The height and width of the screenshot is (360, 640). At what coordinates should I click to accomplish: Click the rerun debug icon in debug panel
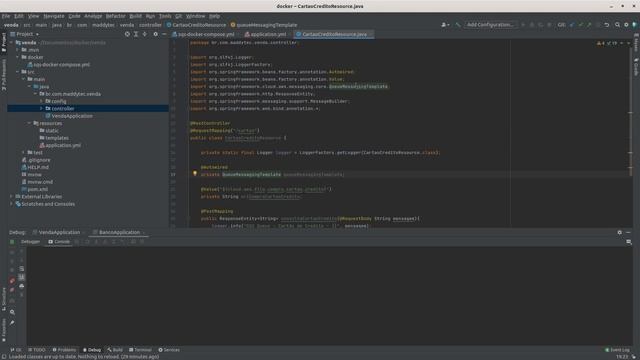12,242
